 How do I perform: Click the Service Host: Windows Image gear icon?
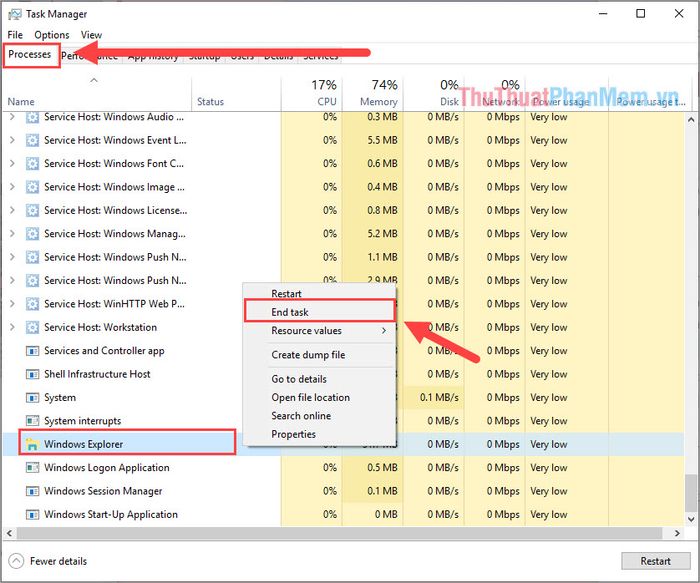pos(32,187)
